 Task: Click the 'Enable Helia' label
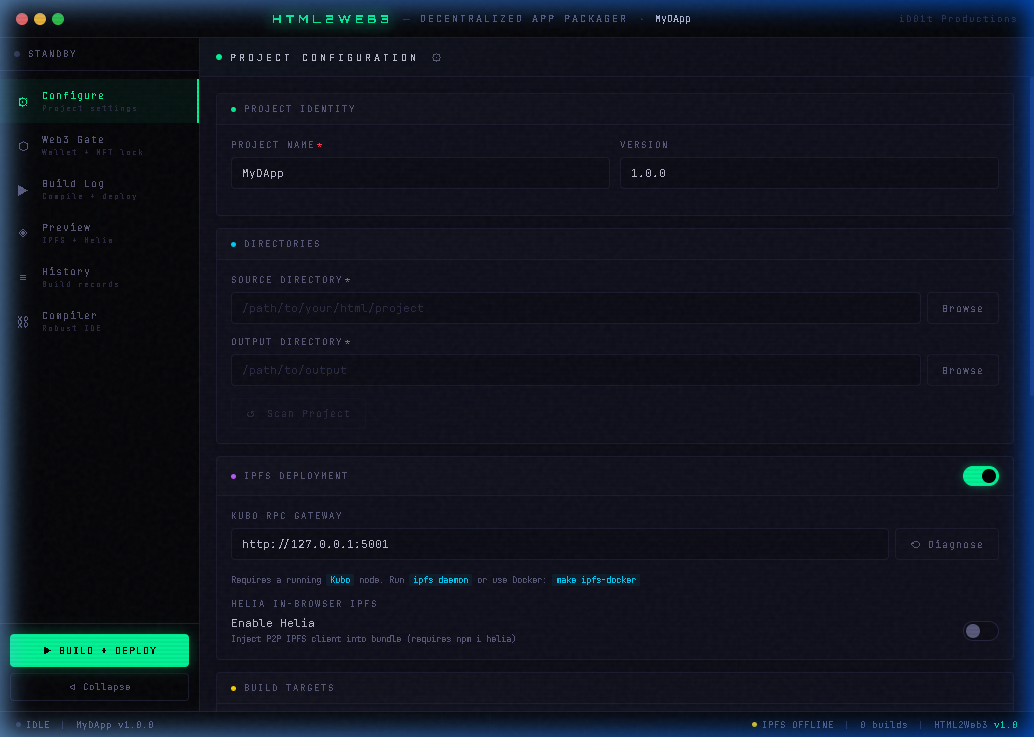(273, 623)
